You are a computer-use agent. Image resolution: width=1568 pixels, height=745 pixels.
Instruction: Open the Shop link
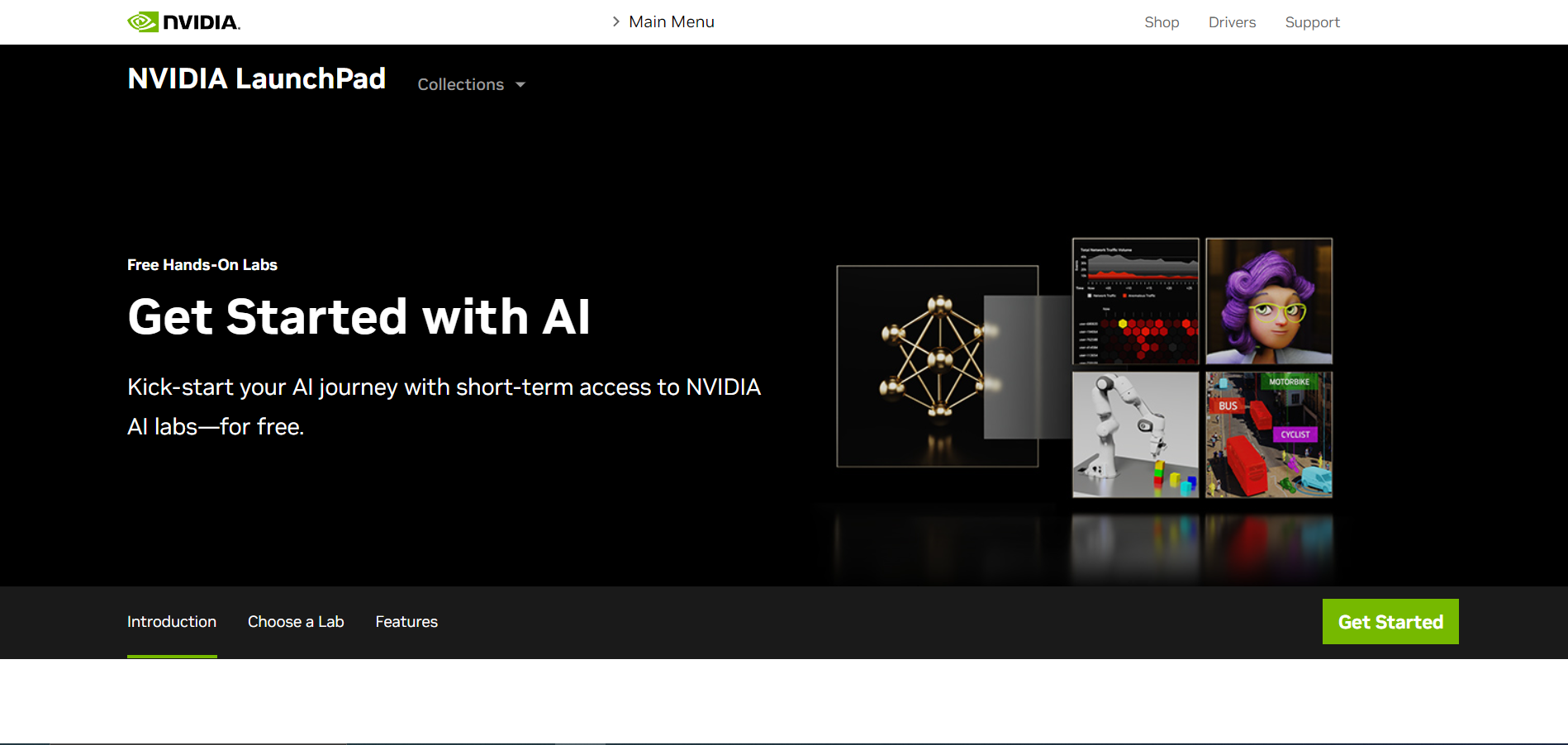(x=1162, y=22)
